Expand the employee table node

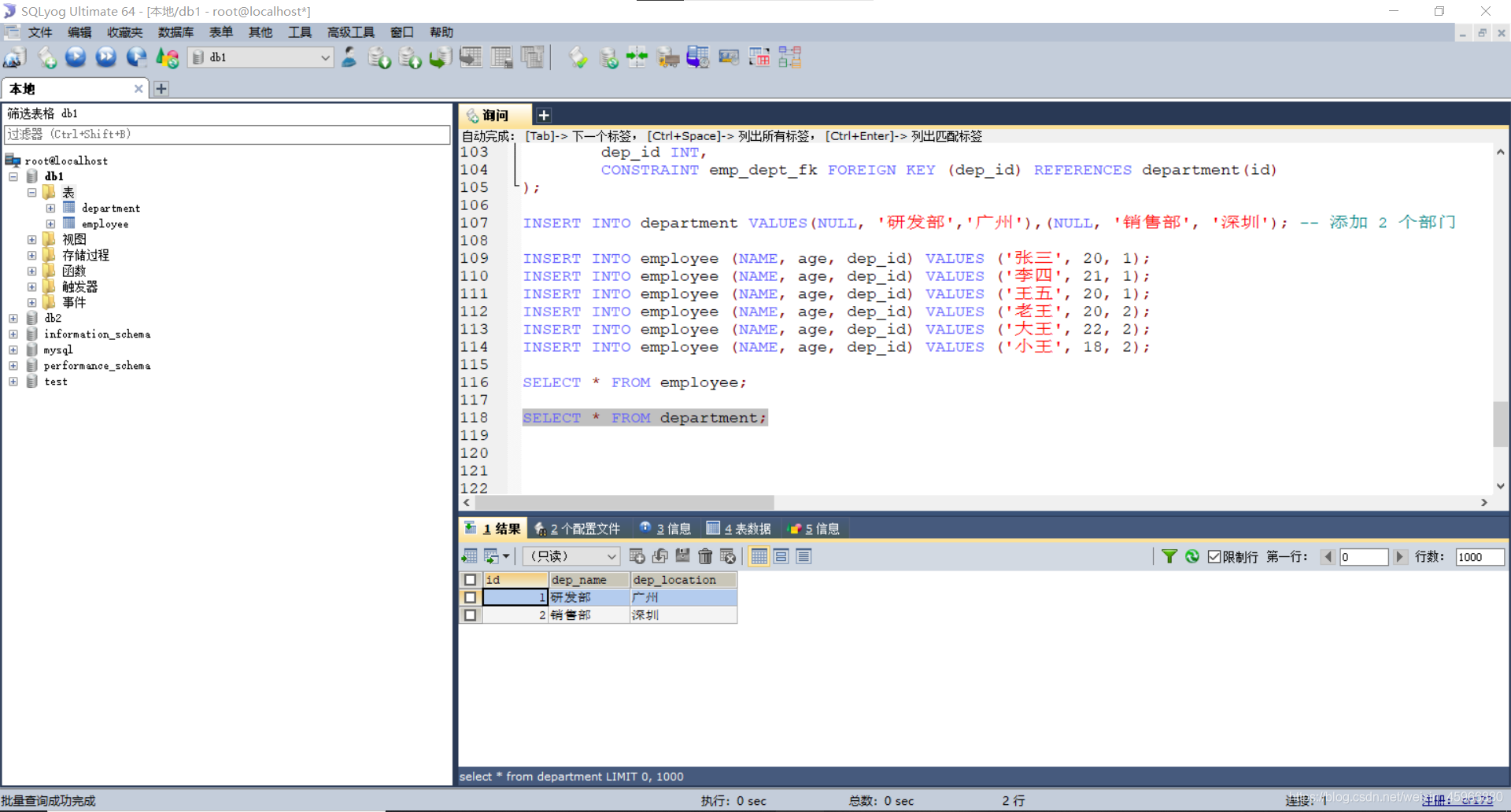tap(50, 223)
